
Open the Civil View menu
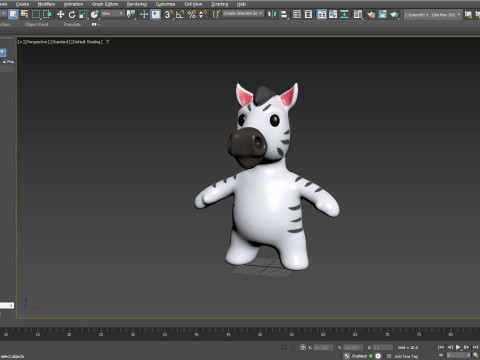tap(193, 4)
